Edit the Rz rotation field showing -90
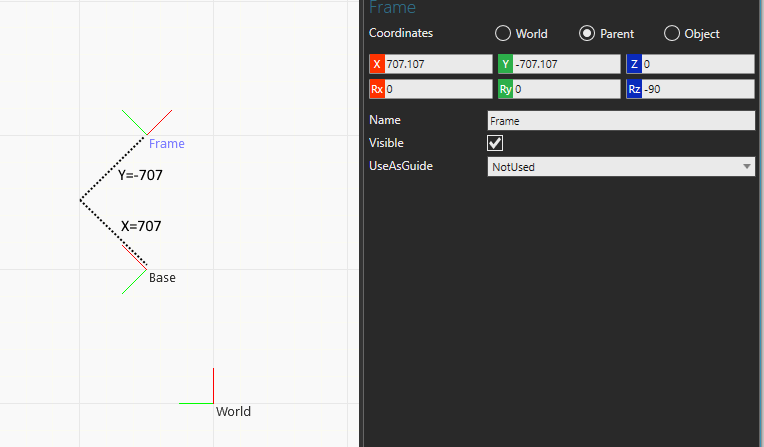 click(698, 89)
